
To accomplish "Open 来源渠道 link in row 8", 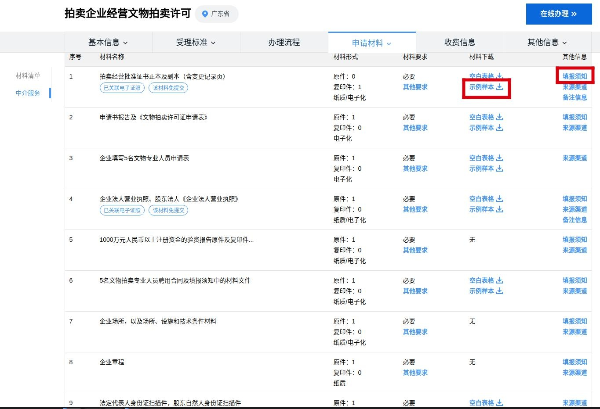I will (575, 373).
